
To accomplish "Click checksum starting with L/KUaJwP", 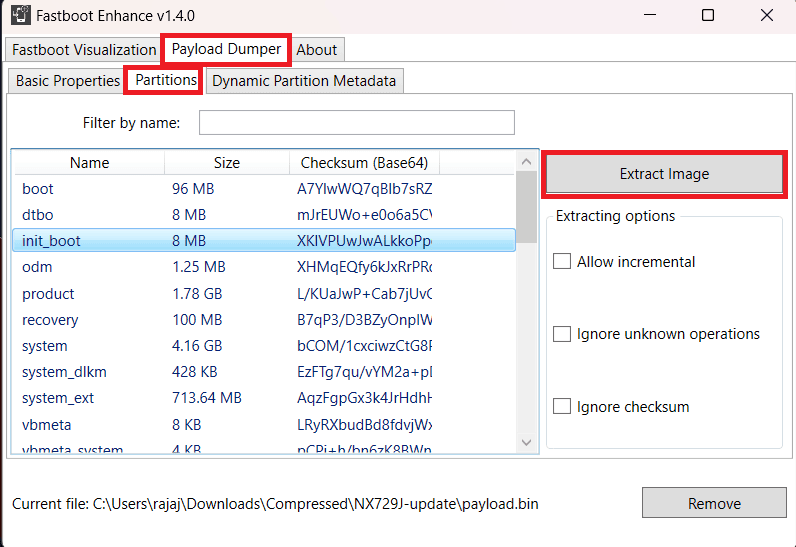I will coord(364,293).
